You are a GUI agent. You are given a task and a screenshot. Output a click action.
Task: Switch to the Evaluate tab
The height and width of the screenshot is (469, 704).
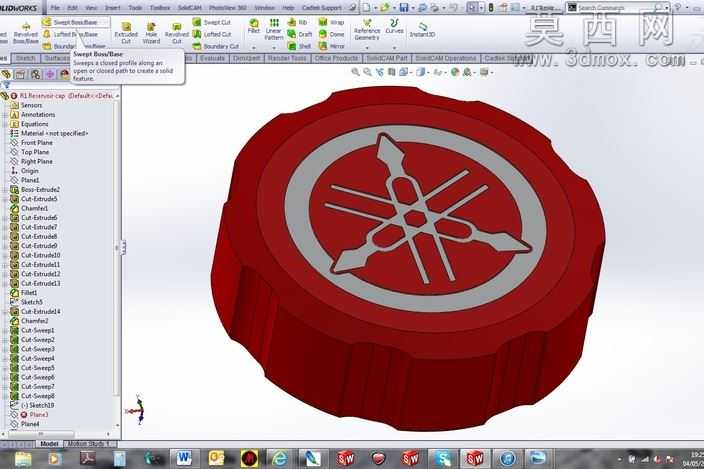pyautogui.click(x=212, y=58)
